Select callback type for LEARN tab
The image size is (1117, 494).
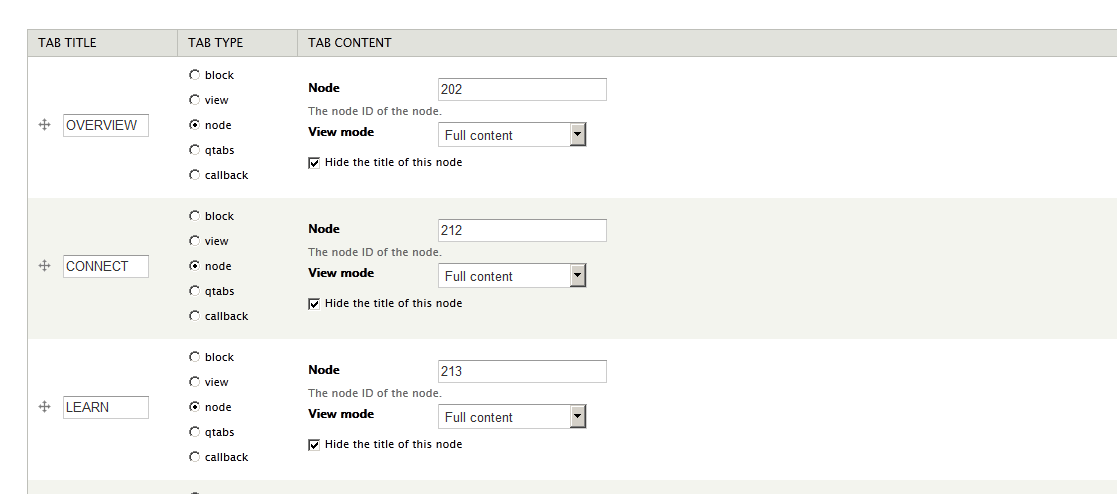(x=194, y=457)
